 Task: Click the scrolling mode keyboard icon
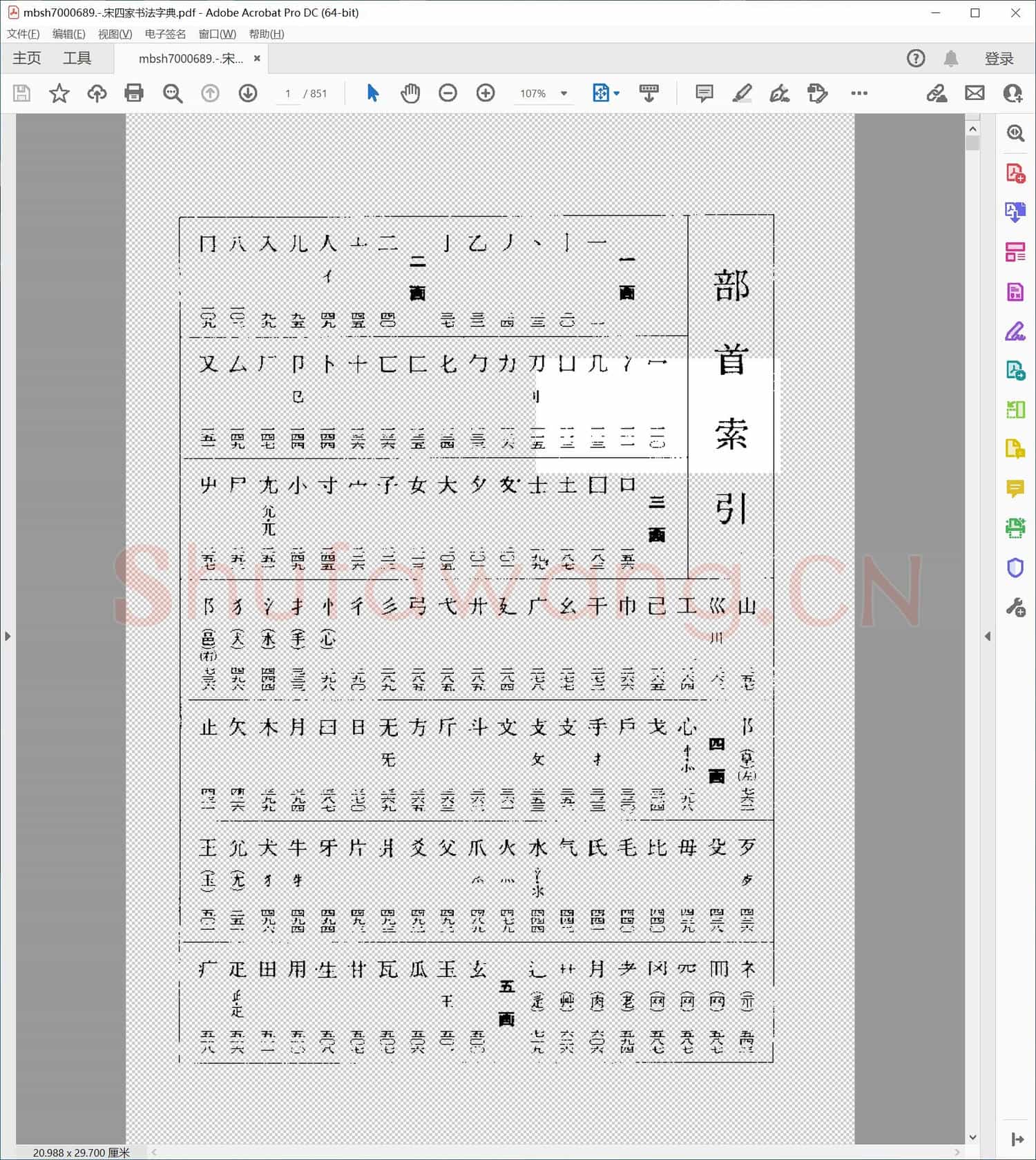649,93
